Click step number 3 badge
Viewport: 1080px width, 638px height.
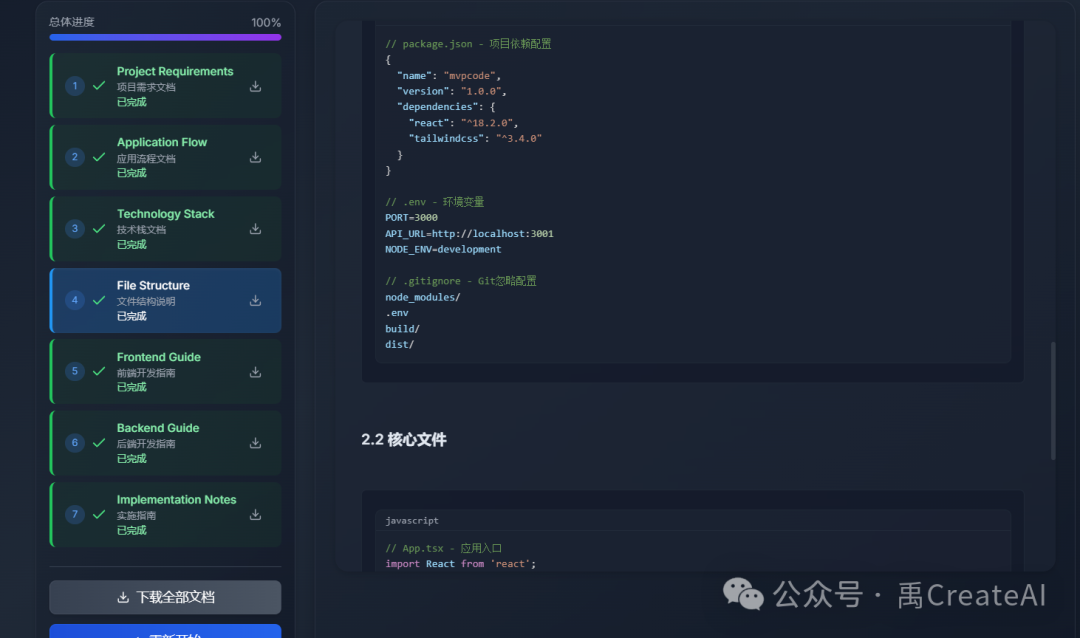pyautogui.click(x=74, y=229)
